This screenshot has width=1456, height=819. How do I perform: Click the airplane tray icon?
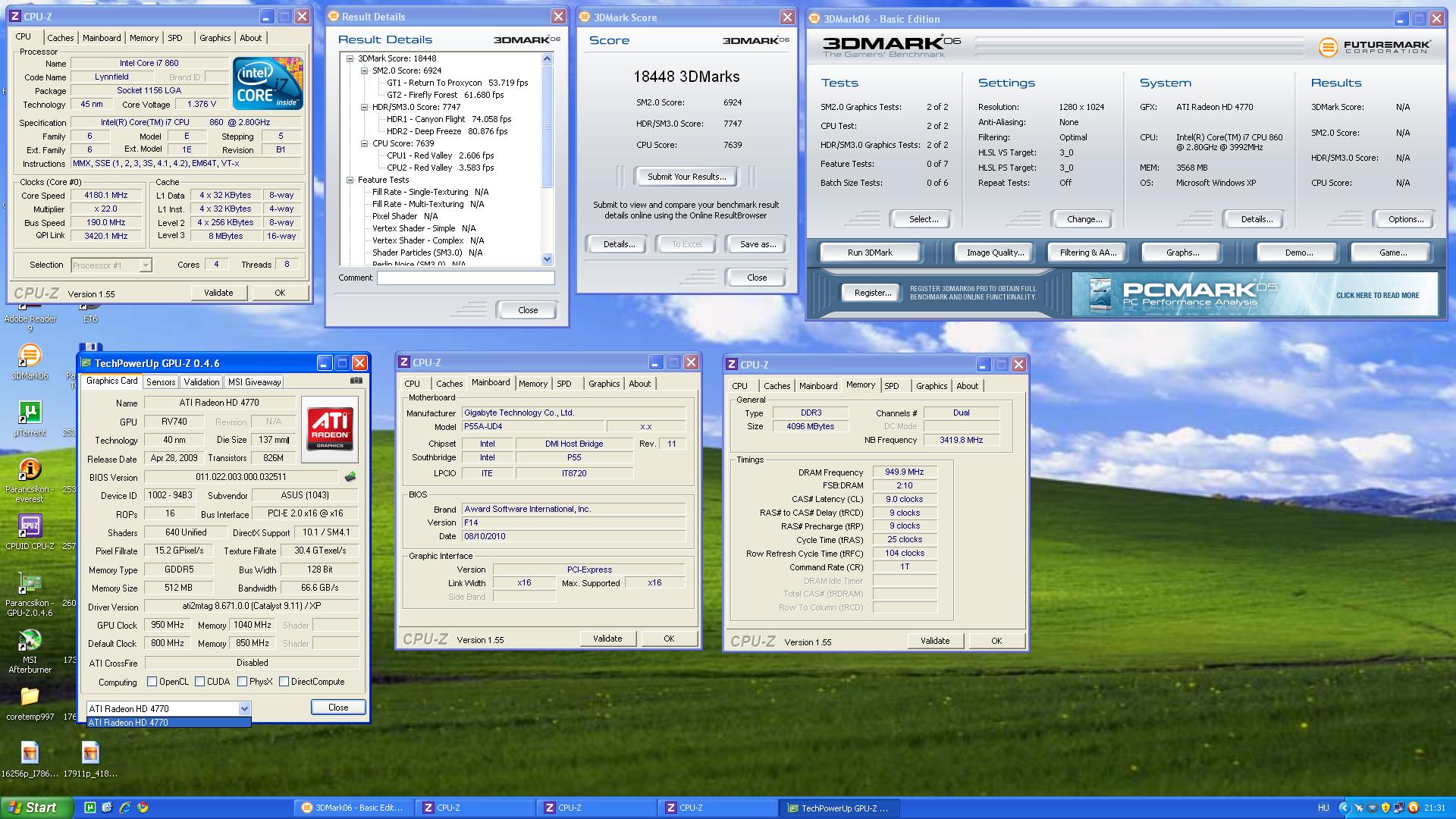(1358, 808)
